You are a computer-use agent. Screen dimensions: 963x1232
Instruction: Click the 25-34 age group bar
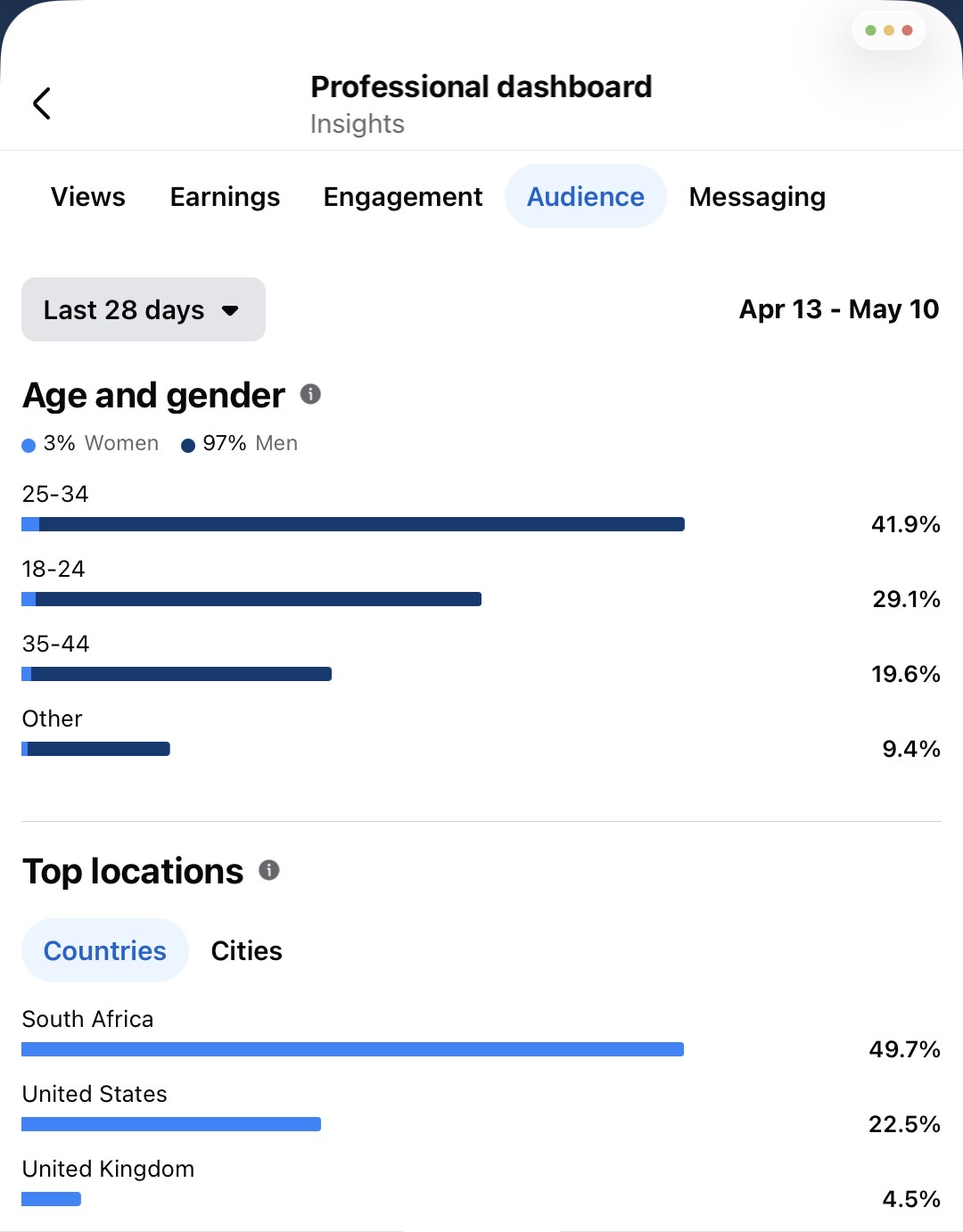(353, 524)
